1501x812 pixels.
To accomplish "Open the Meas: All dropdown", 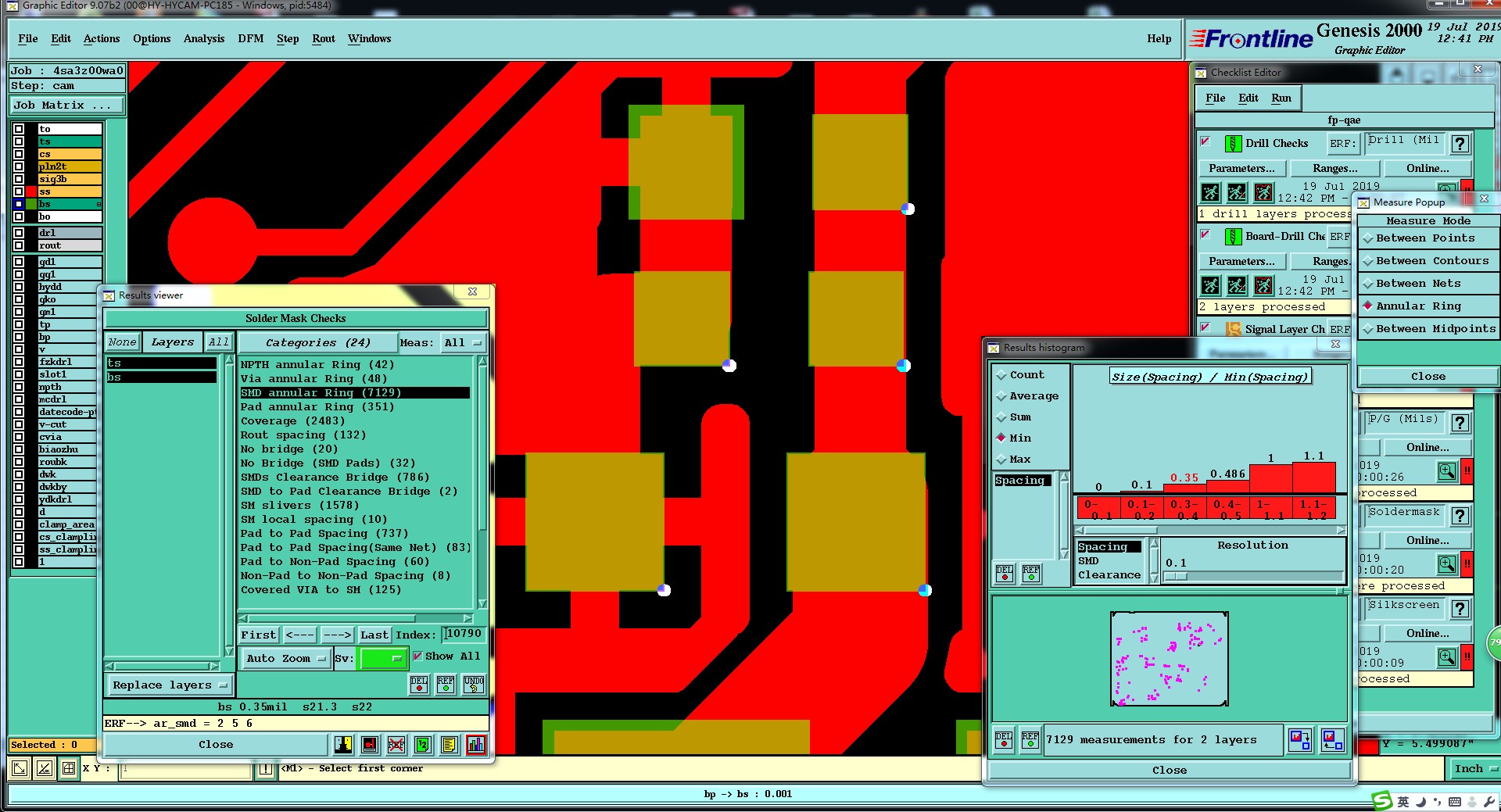I will coord(464,342).
